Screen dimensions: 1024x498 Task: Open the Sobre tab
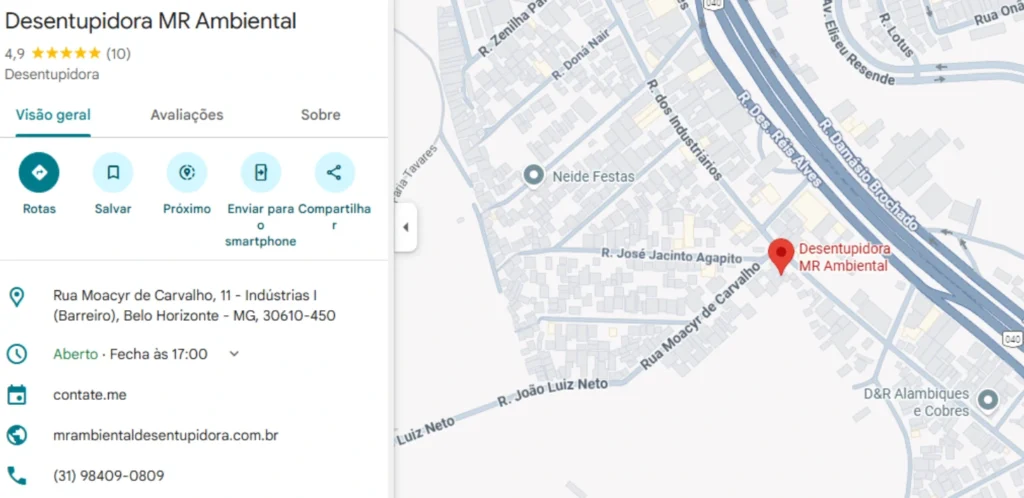tap(320, 115)
